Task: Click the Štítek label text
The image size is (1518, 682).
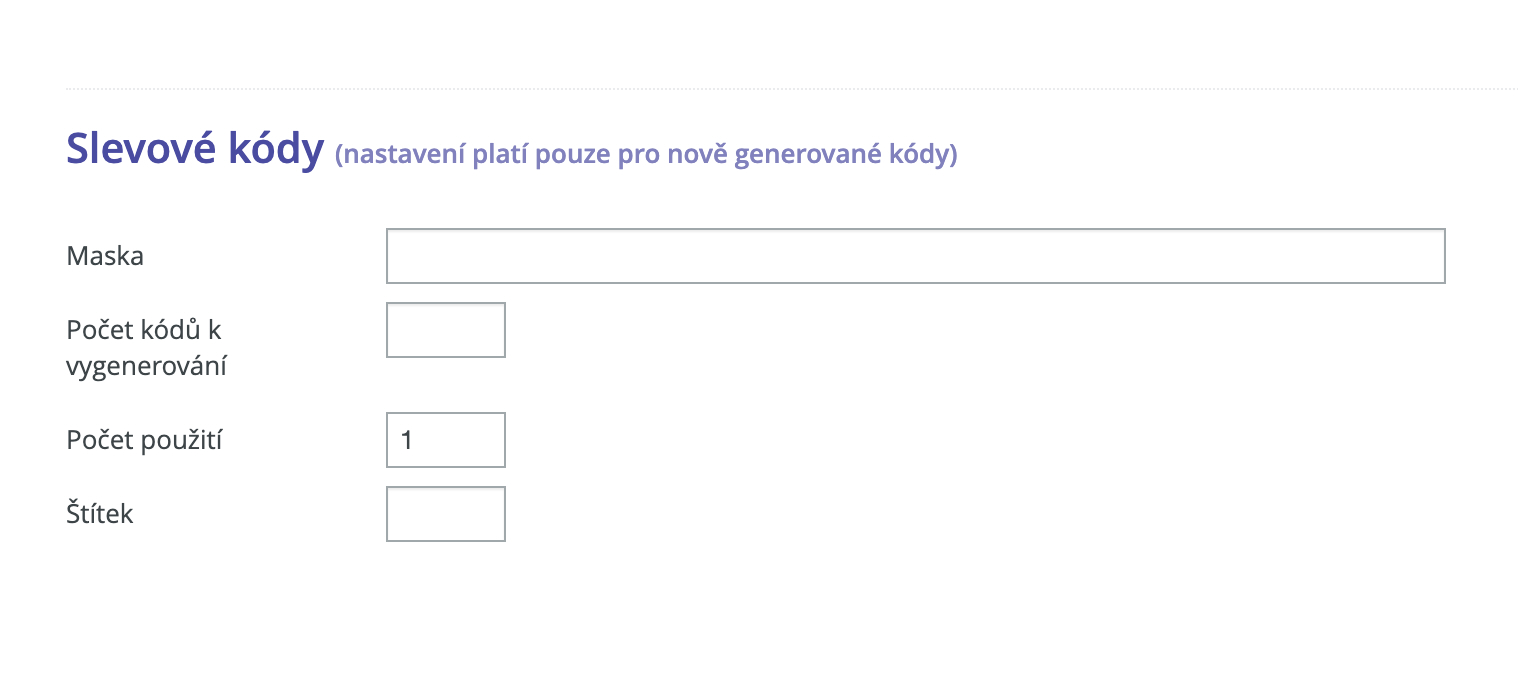Action: pyautogui.click(x=100, y=513)
